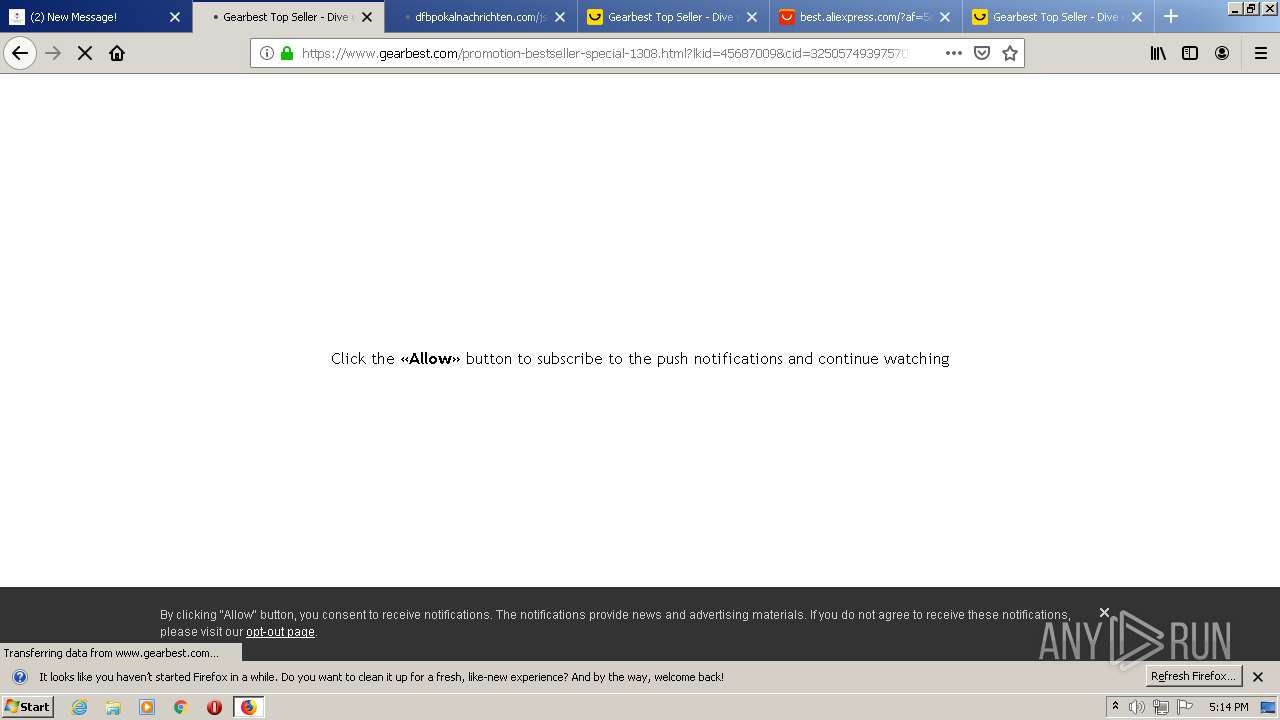1280x720 pixels.
Task: Launch Internet Explorer from taskbar
Action: [x=80, y=707]
